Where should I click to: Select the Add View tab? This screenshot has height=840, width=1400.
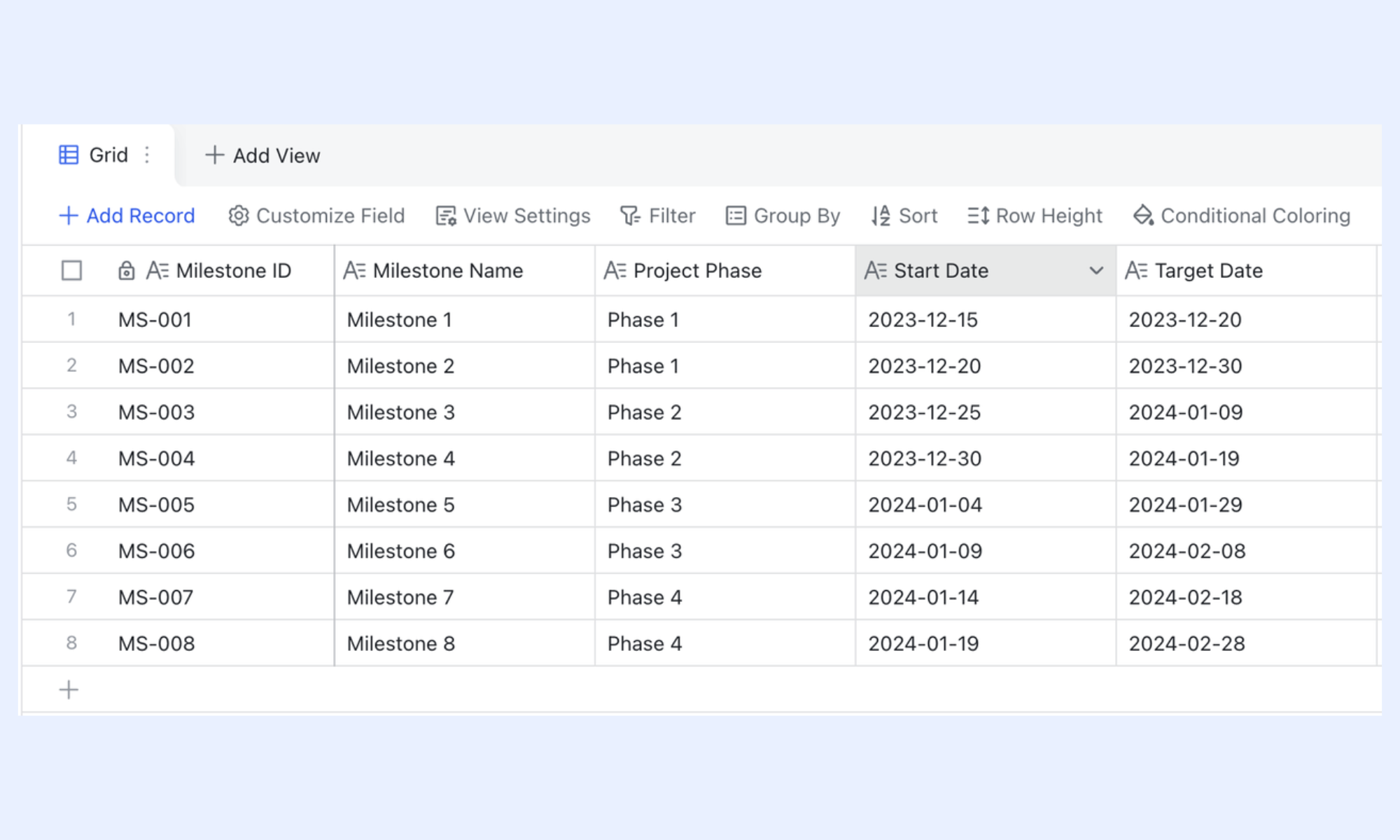[262, 155]
